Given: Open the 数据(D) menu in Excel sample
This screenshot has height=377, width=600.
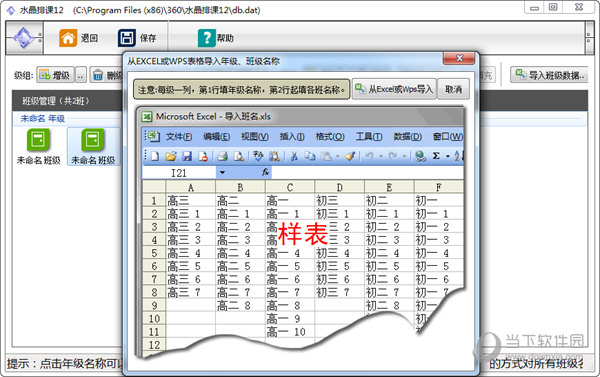Looking at the screenshot, I should [408, 137].
